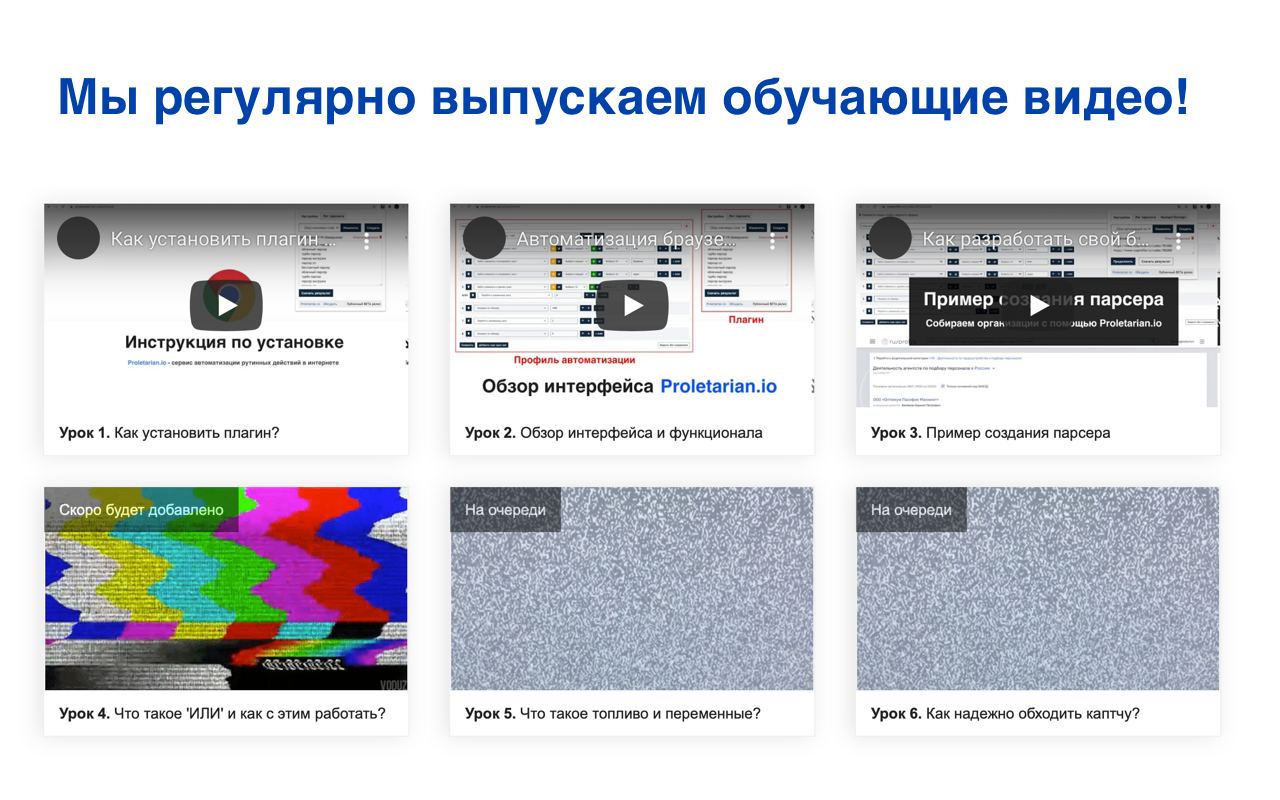1280x800 pixels.
Task: Click 'Пример создания парсера' overlay in video
Action: [x=1043, y=299]
